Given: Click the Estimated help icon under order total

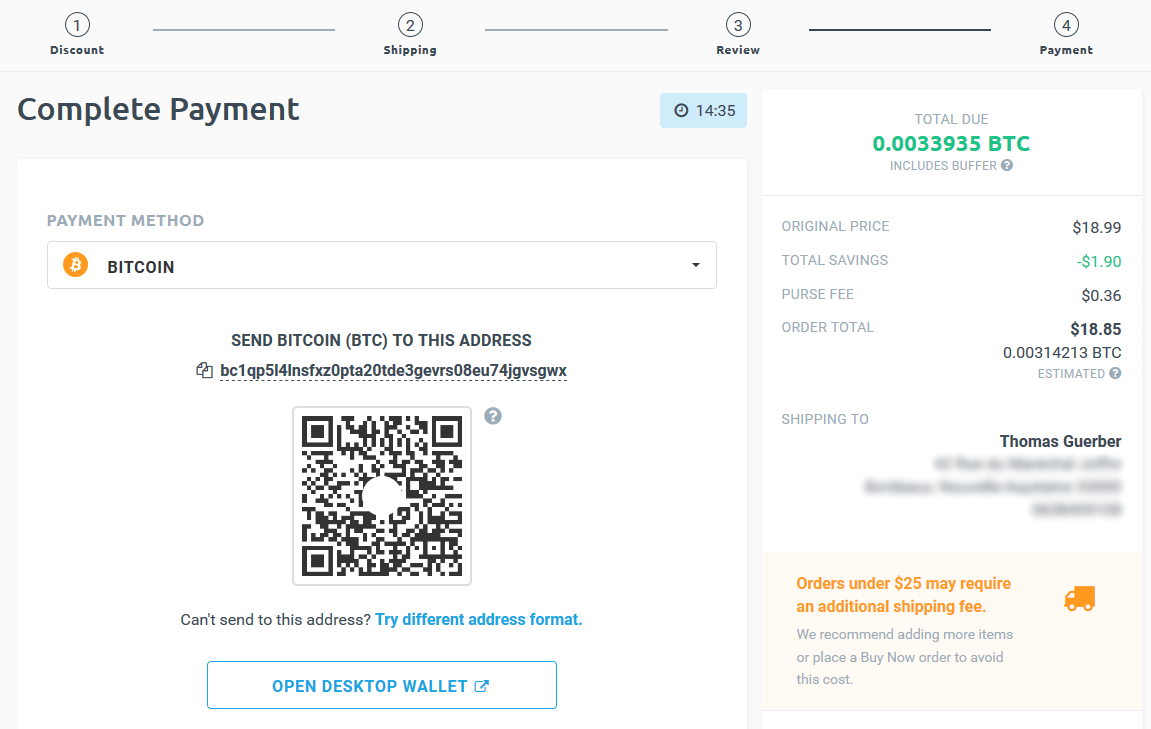Looking at the screenshot, I should [1113, 373].
